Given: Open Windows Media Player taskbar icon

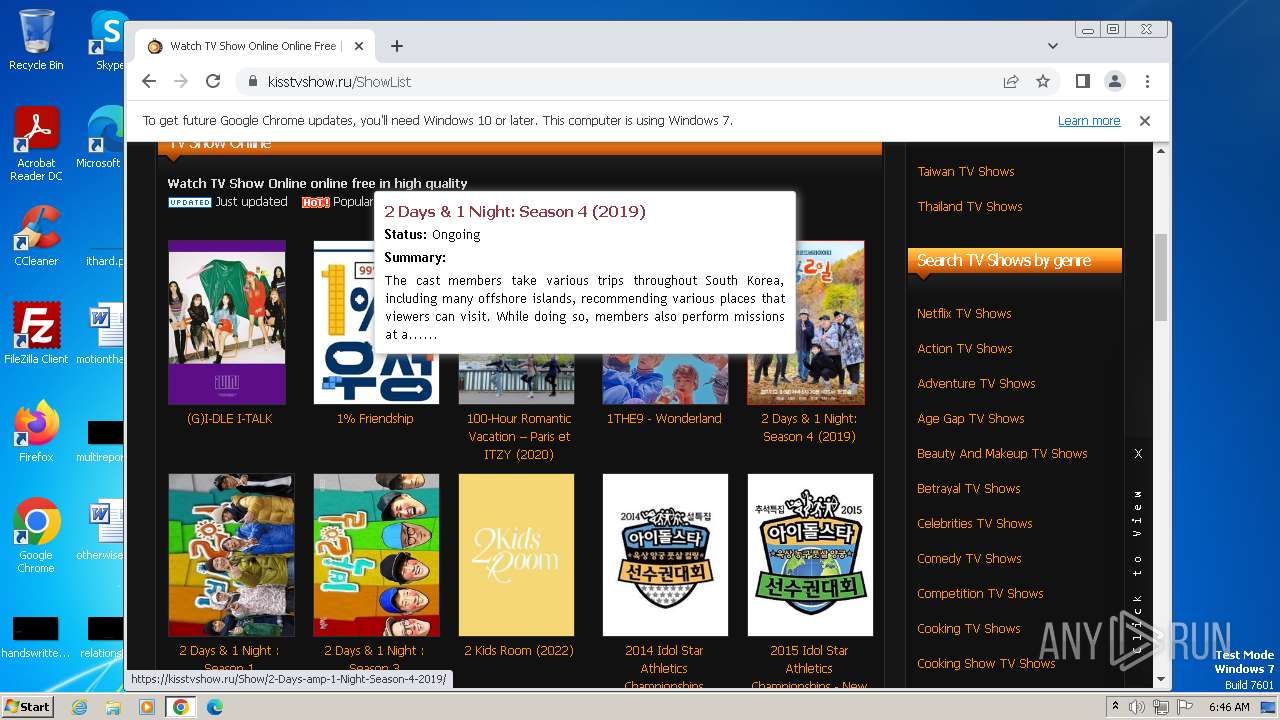Looking at the screenshot, I should [x=147, y=707].
